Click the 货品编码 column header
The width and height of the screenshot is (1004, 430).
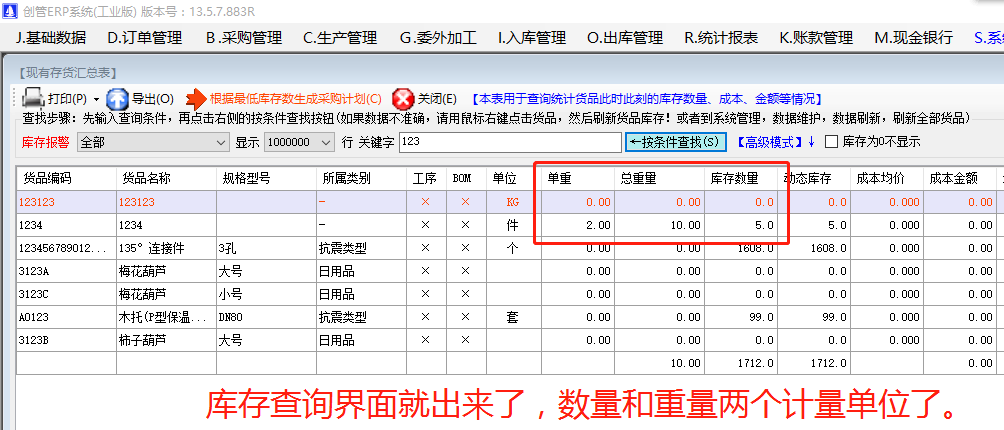48,178
